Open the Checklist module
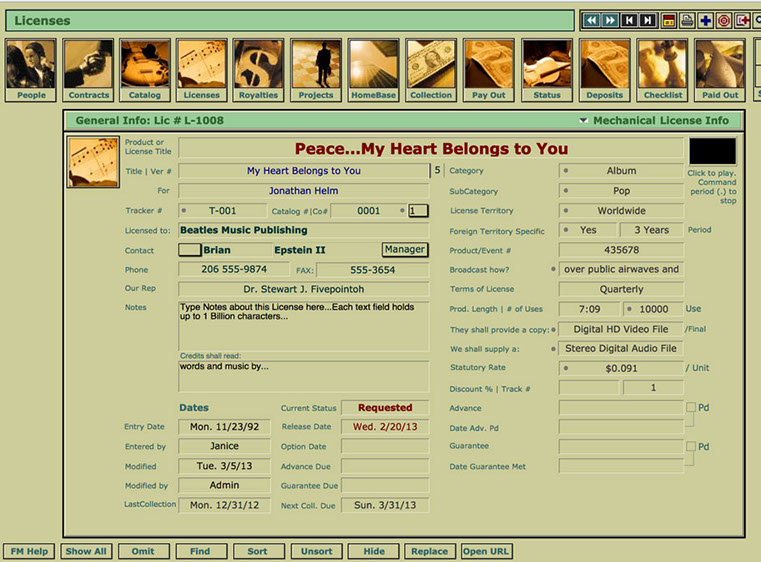This screenshot has width=761, height=562. (662, 70)
